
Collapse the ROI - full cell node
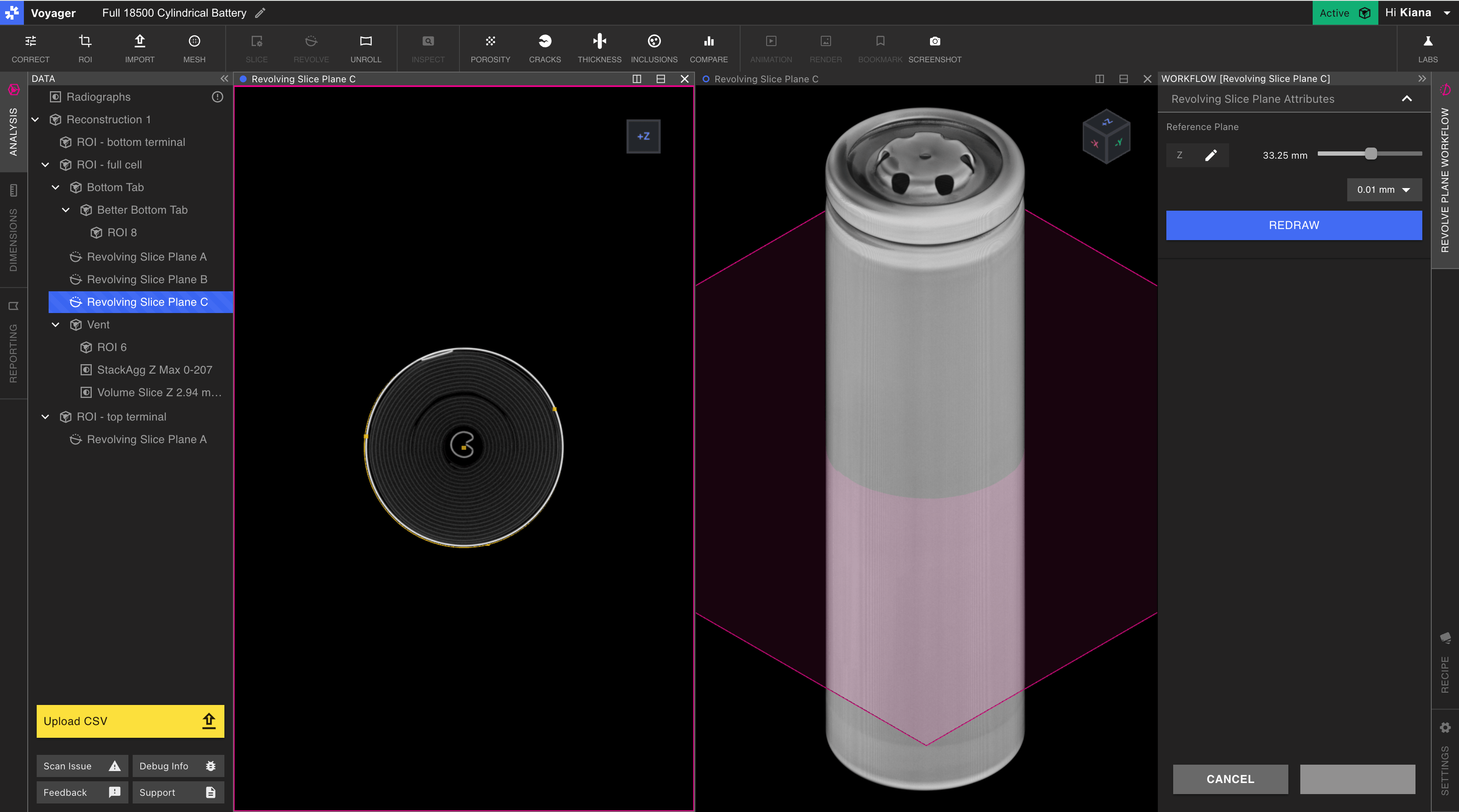coord(45,165)
